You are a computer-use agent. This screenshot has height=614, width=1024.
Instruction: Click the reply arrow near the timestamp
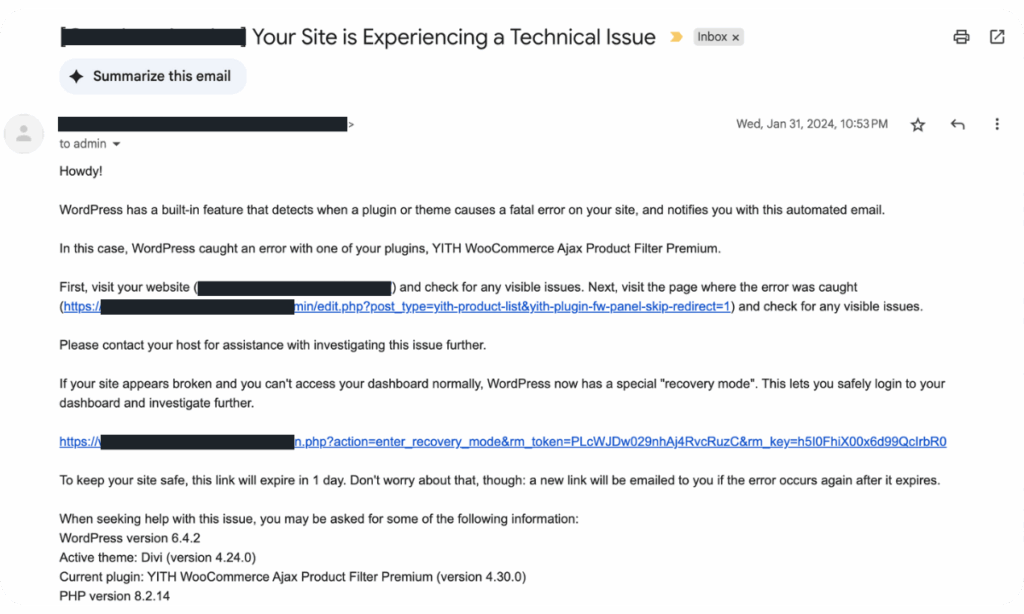click(957, 123)
